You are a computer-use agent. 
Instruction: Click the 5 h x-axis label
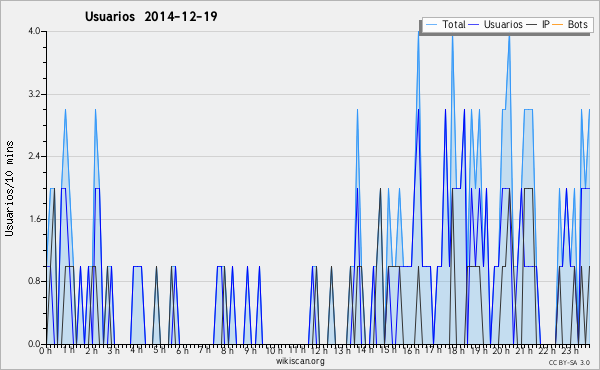click(159, 350)
